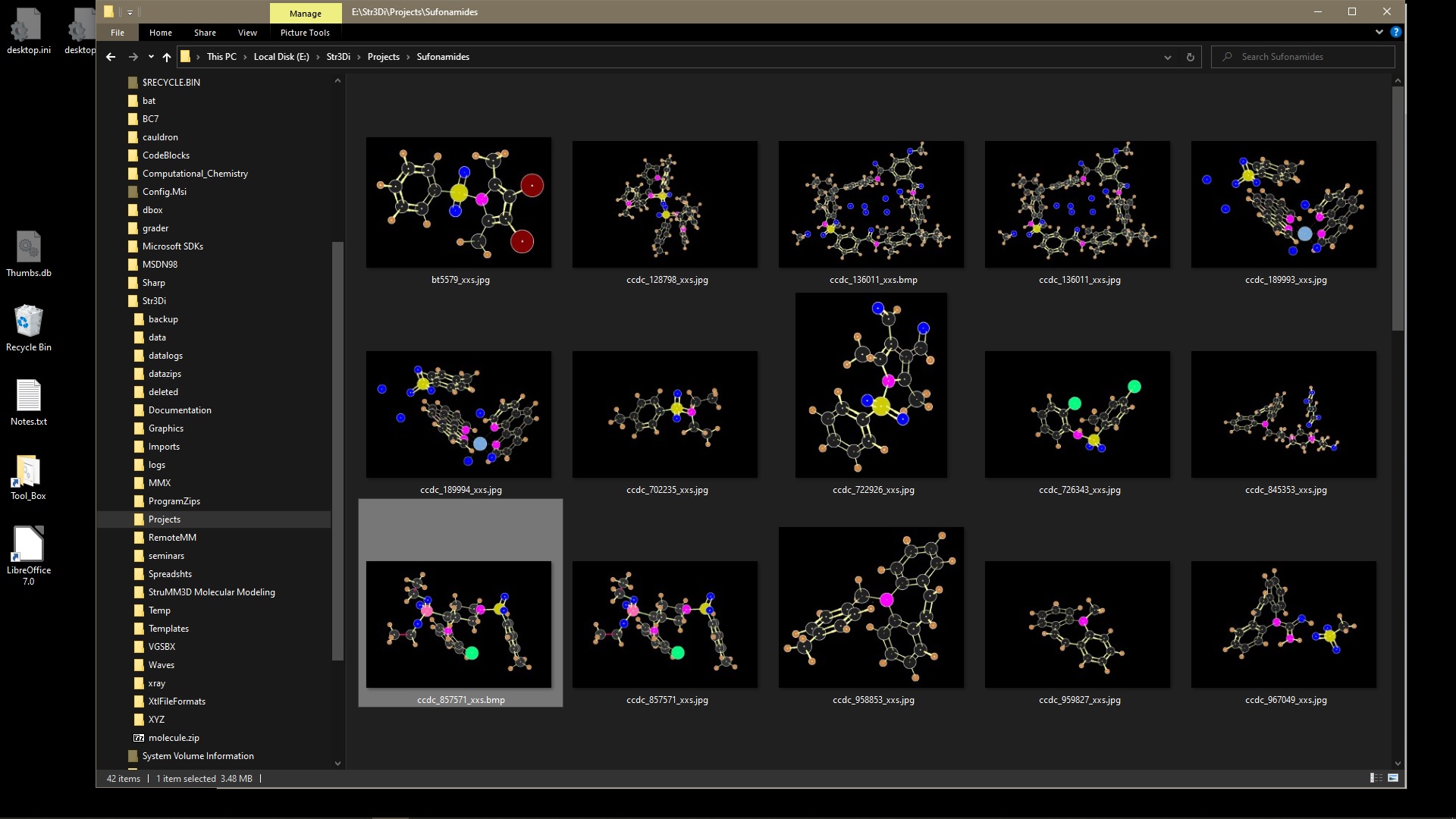Image resolution: width=1456 pixels, height=819 pixels.
Task: Select the molecule.zip archive in tree
Action: [x=174, y=738]
